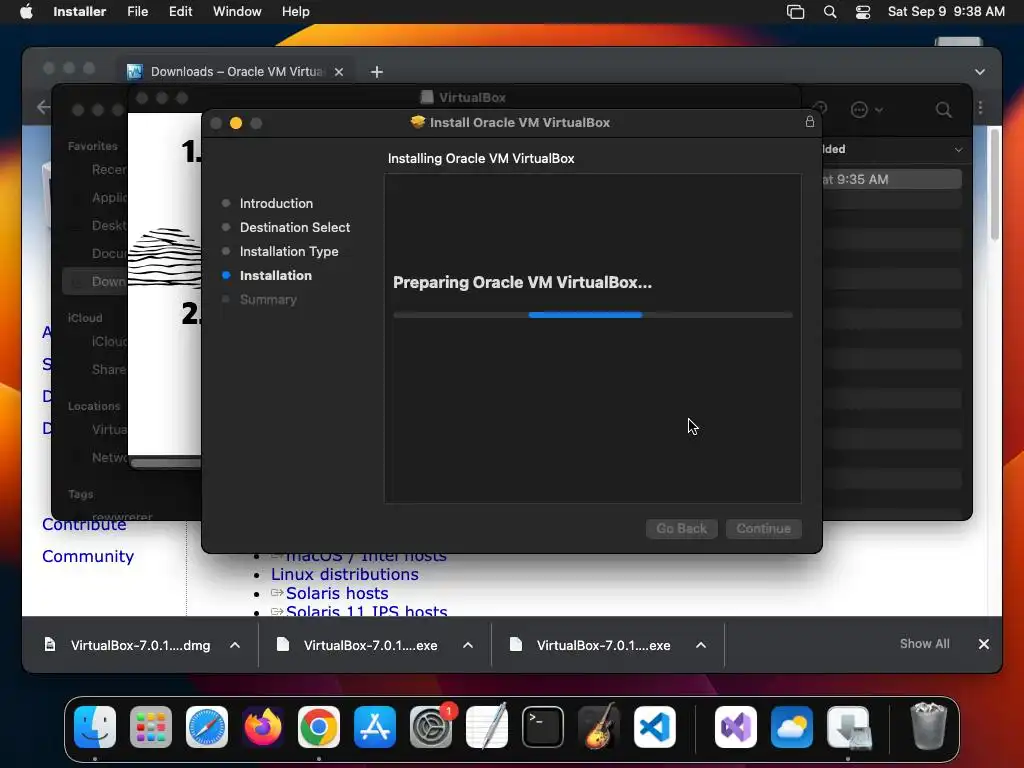
Task: Open Spotlight search in menu bar
Action: (x=829, y=12)
